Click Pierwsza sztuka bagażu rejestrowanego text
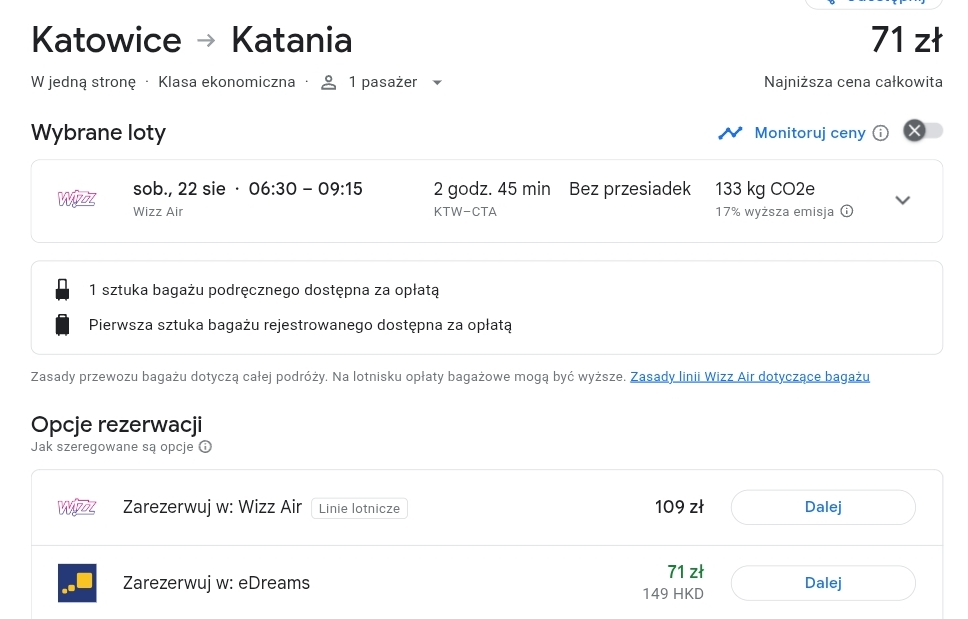968x619 pixels. (300, 325)
